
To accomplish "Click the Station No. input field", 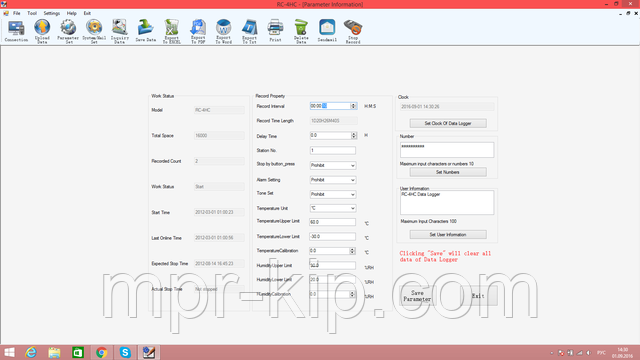I will [333, 150].
